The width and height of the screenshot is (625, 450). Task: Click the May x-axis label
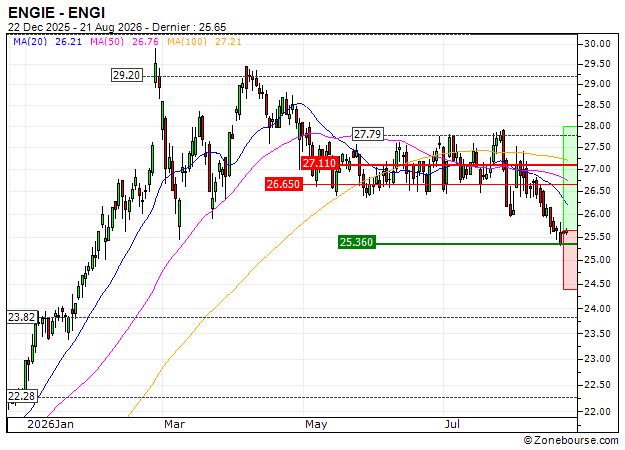316,424
